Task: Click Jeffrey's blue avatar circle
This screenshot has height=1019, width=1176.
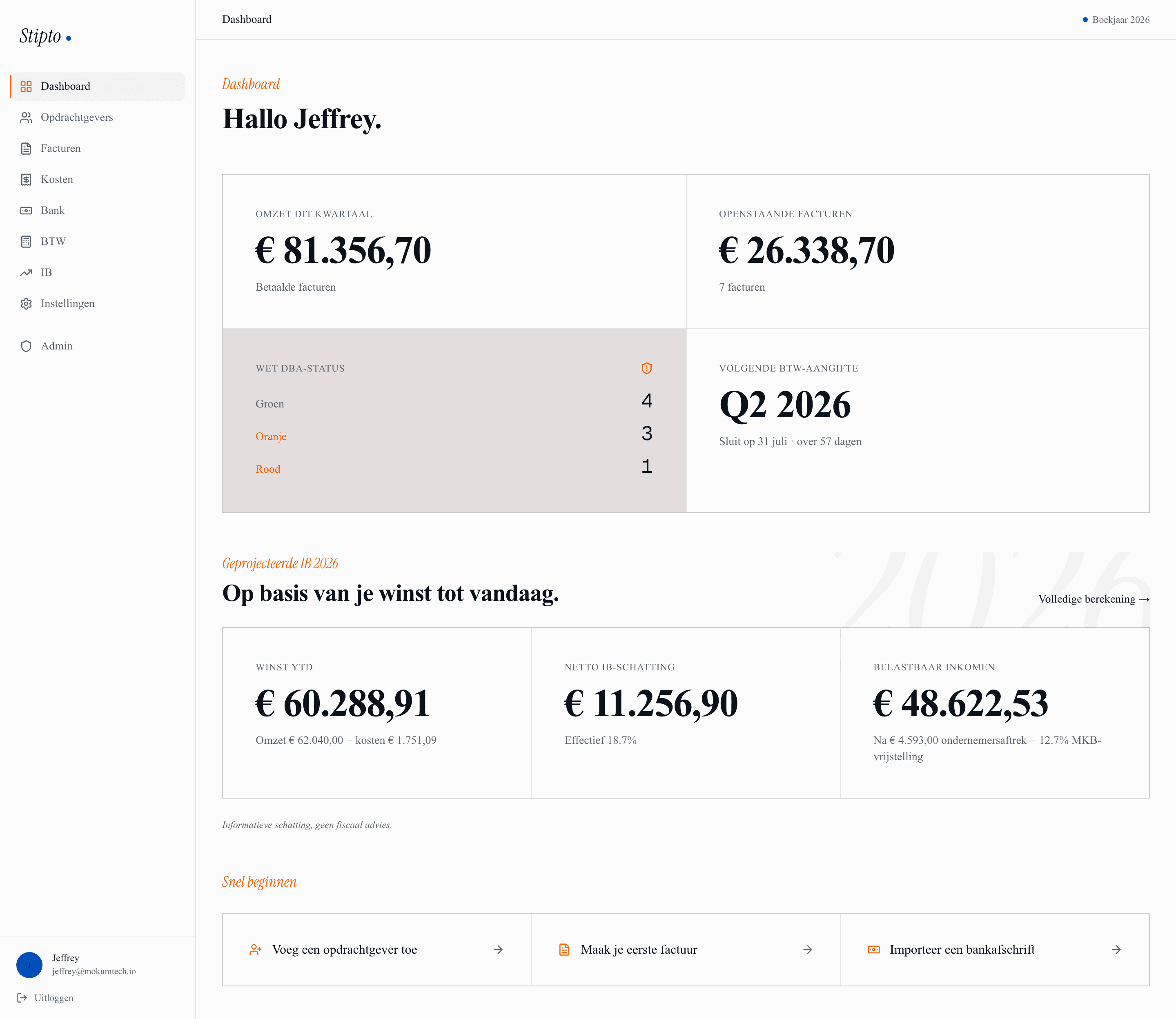Action: pyautogui.click(x=29, y=965)
